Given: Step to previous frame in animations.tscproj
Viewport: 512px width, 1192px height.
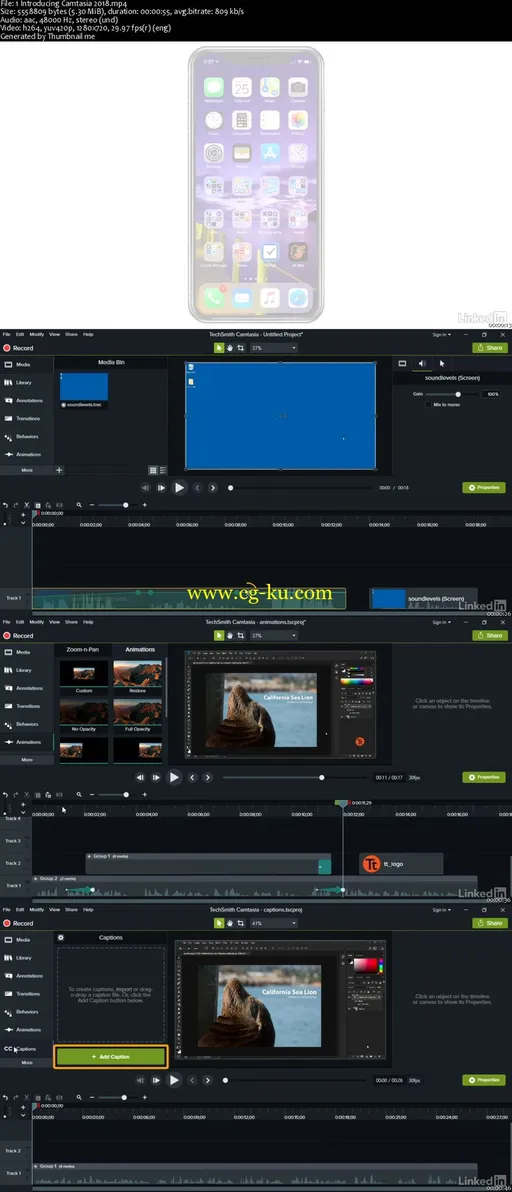Looking at the screenshot, I should [x=140, y=778].
